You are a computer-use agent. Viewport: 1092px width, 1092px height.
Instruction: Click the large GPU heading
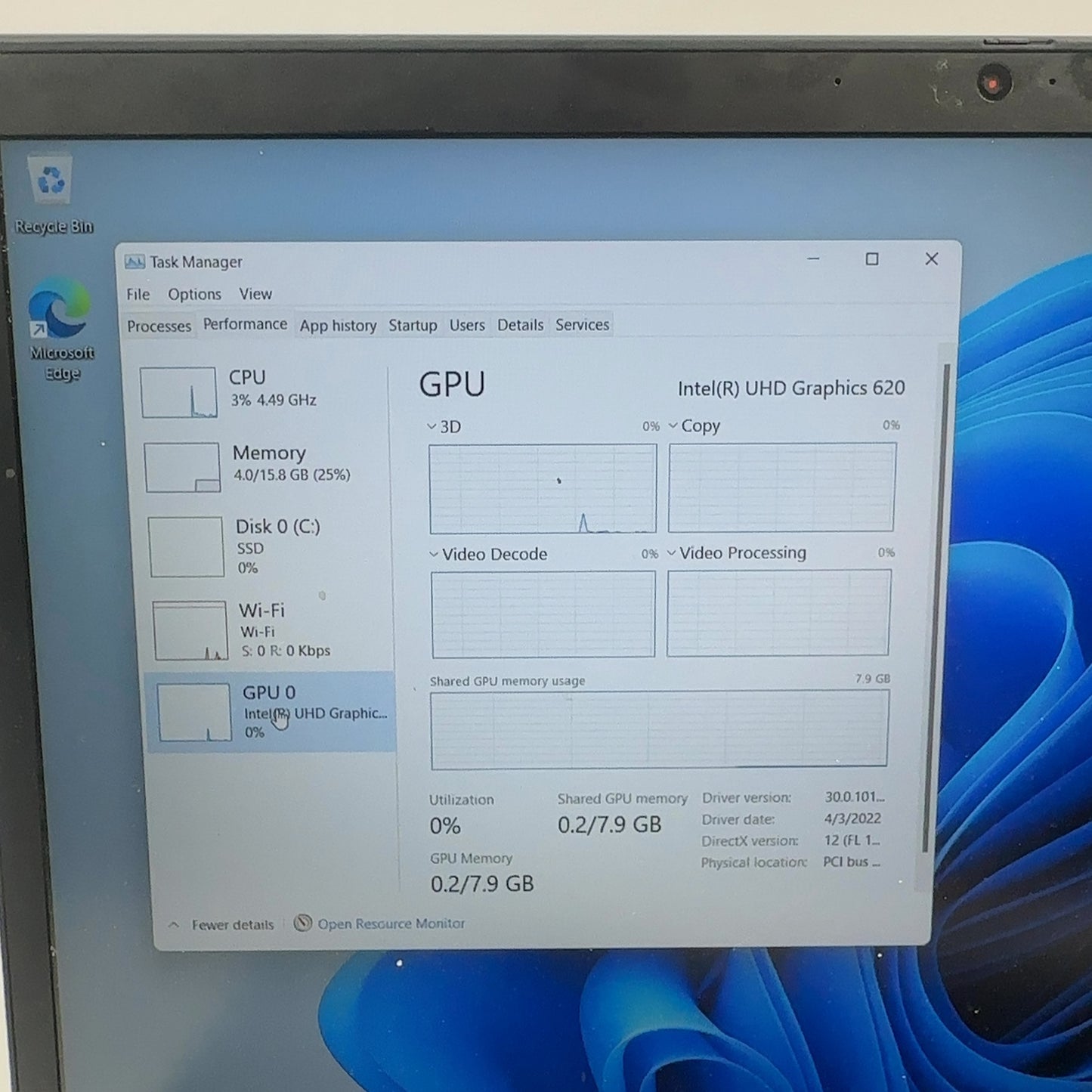tap(452, 385)
